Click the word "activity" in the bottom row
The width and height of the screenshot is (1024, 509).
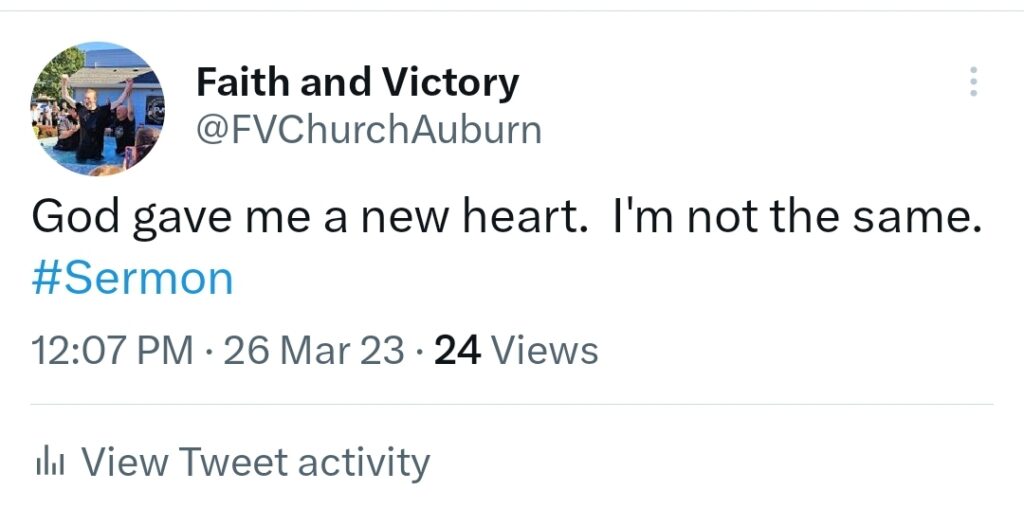(364, 462)
